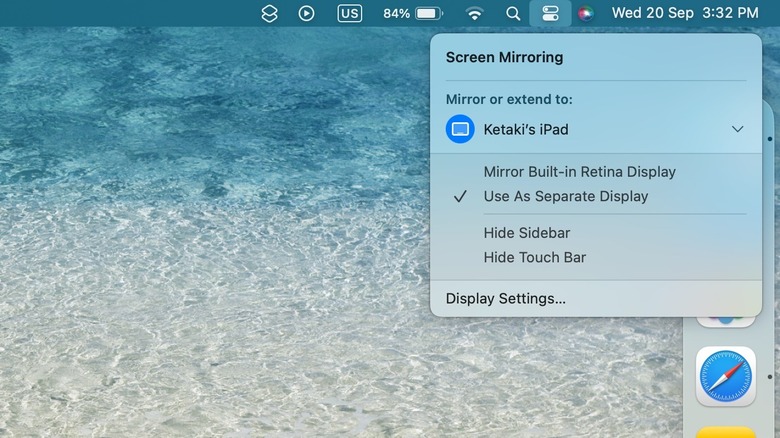Click the Dock icon partially hidden above Safari
The image size is (780, 438).
click(x=725, y=322)
